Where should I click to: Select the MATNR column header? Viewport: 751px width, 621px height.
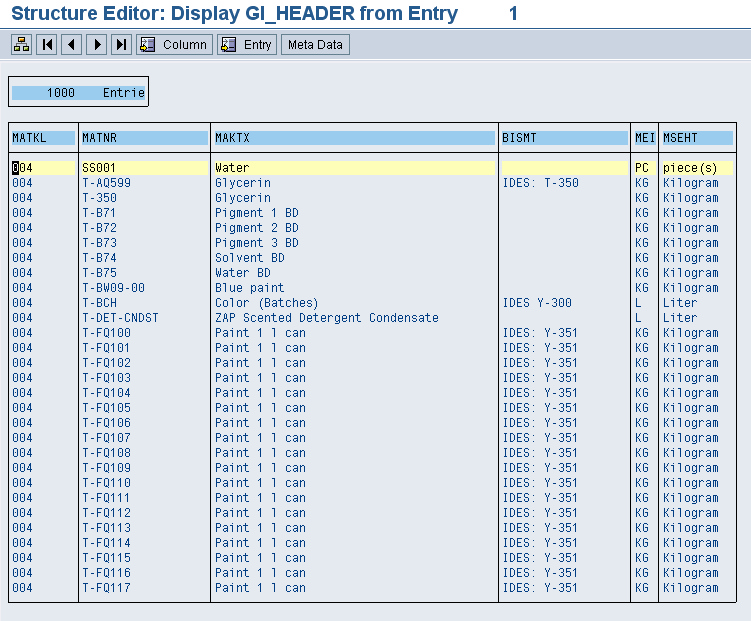(144, 138)
